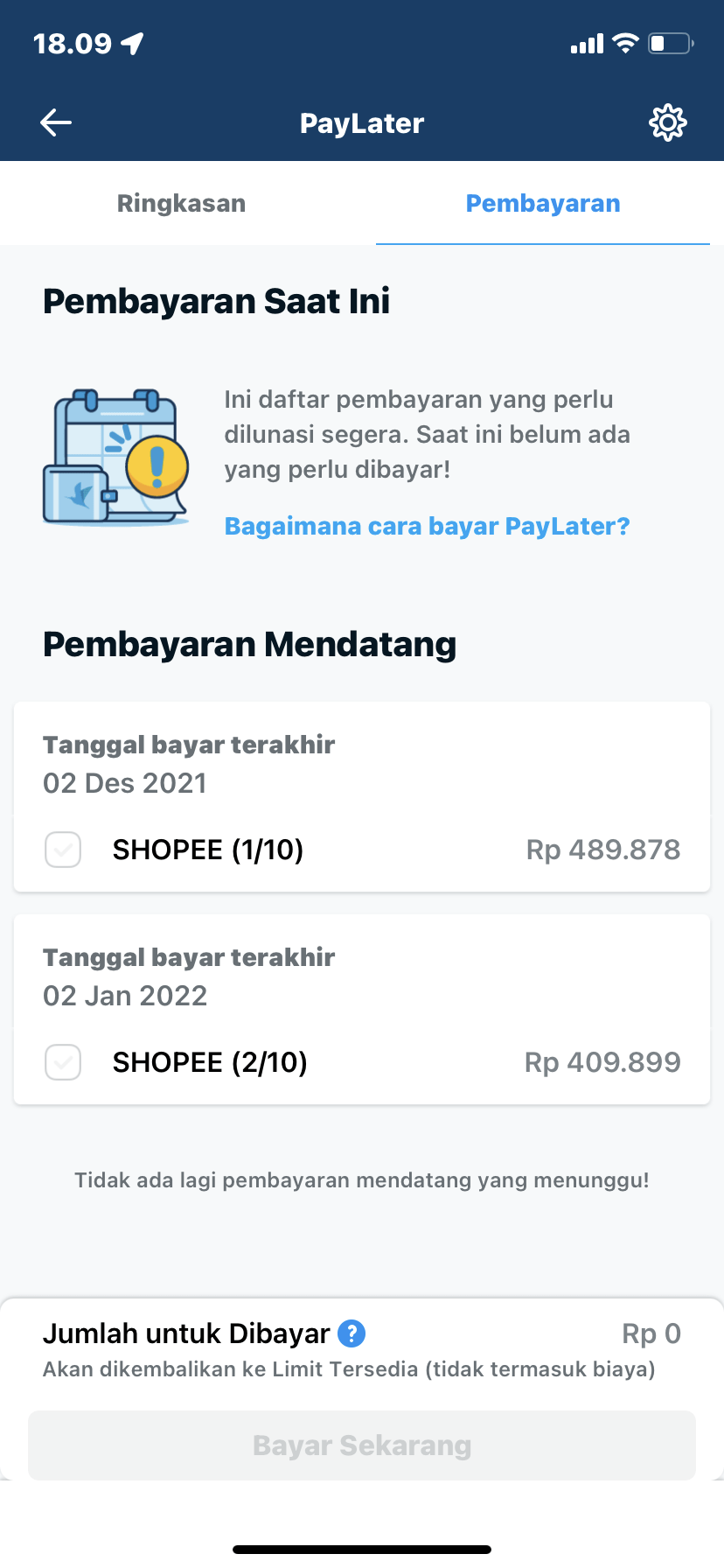Open the 02 Jan 2022 payment card
Image resolution: width=724 pixels, height=1568 pixels.
point(362,976)
